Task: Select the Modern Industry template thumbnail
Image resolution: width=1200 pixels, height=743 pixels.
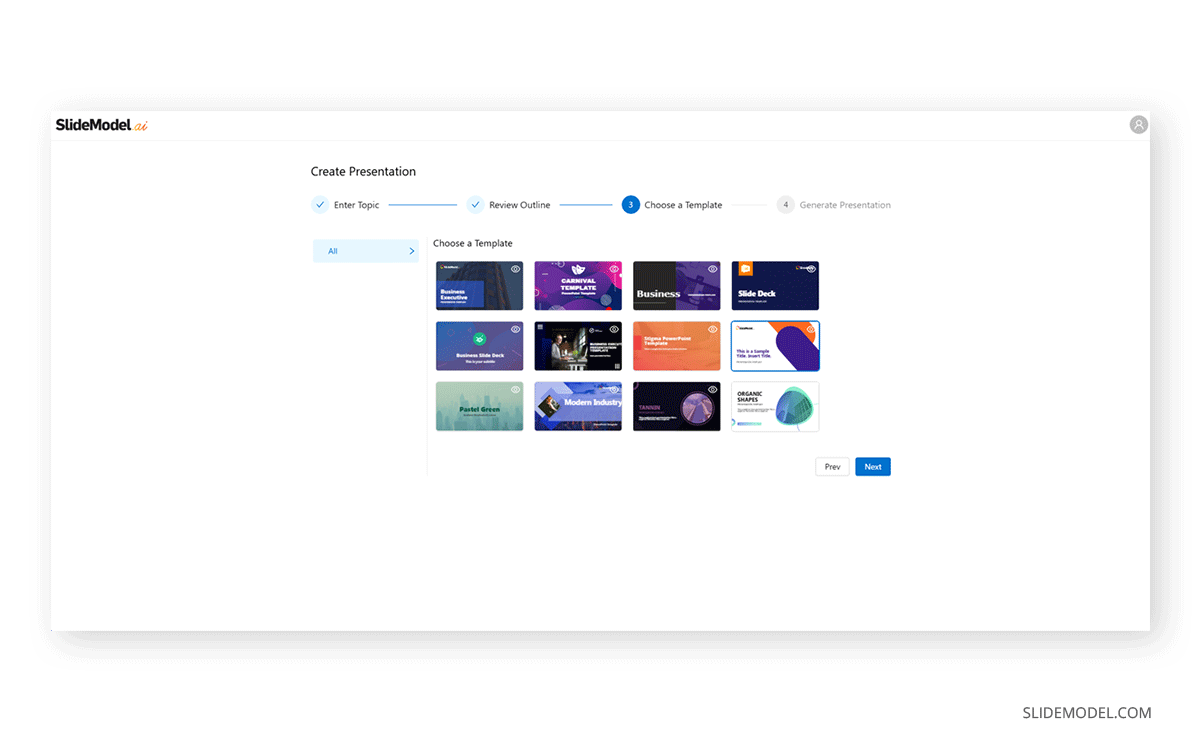Action: coord(578,406)
